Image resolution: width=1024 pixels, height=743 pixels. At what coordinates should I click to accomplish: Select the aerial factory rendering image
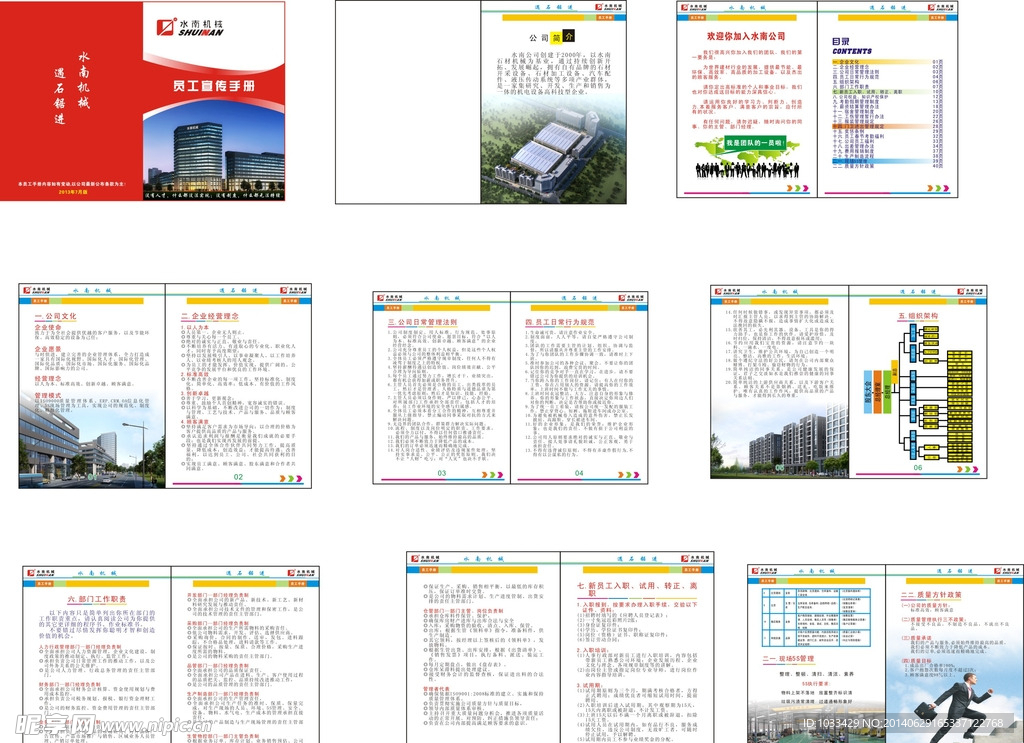pos(553,149)
